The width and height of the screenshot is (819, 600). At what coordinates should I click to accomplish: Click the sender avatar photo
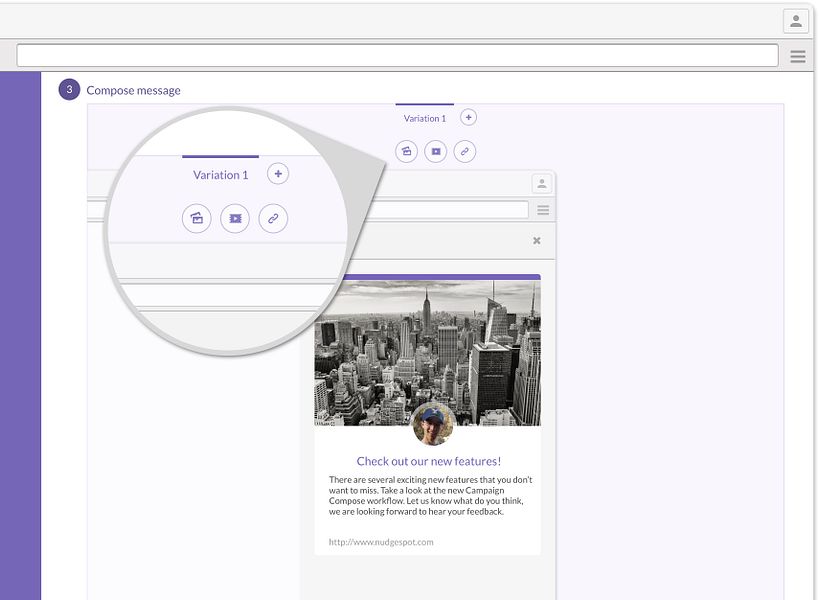pos(432,424)
